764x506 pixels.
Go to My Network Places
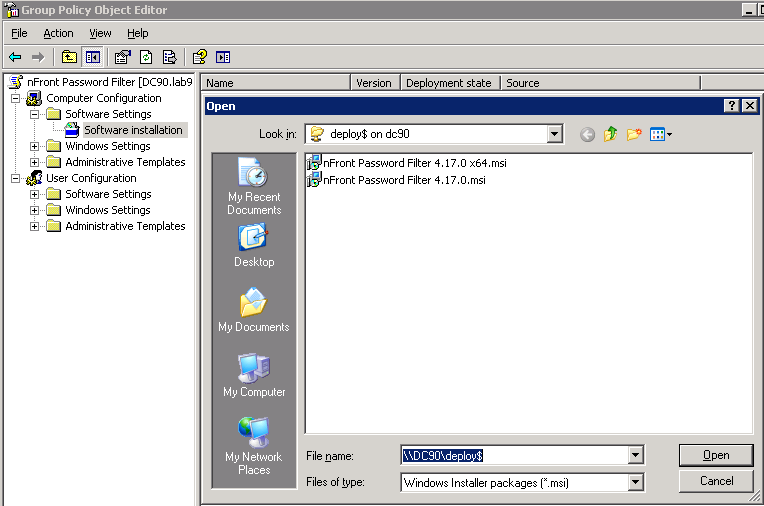[254, 446]
